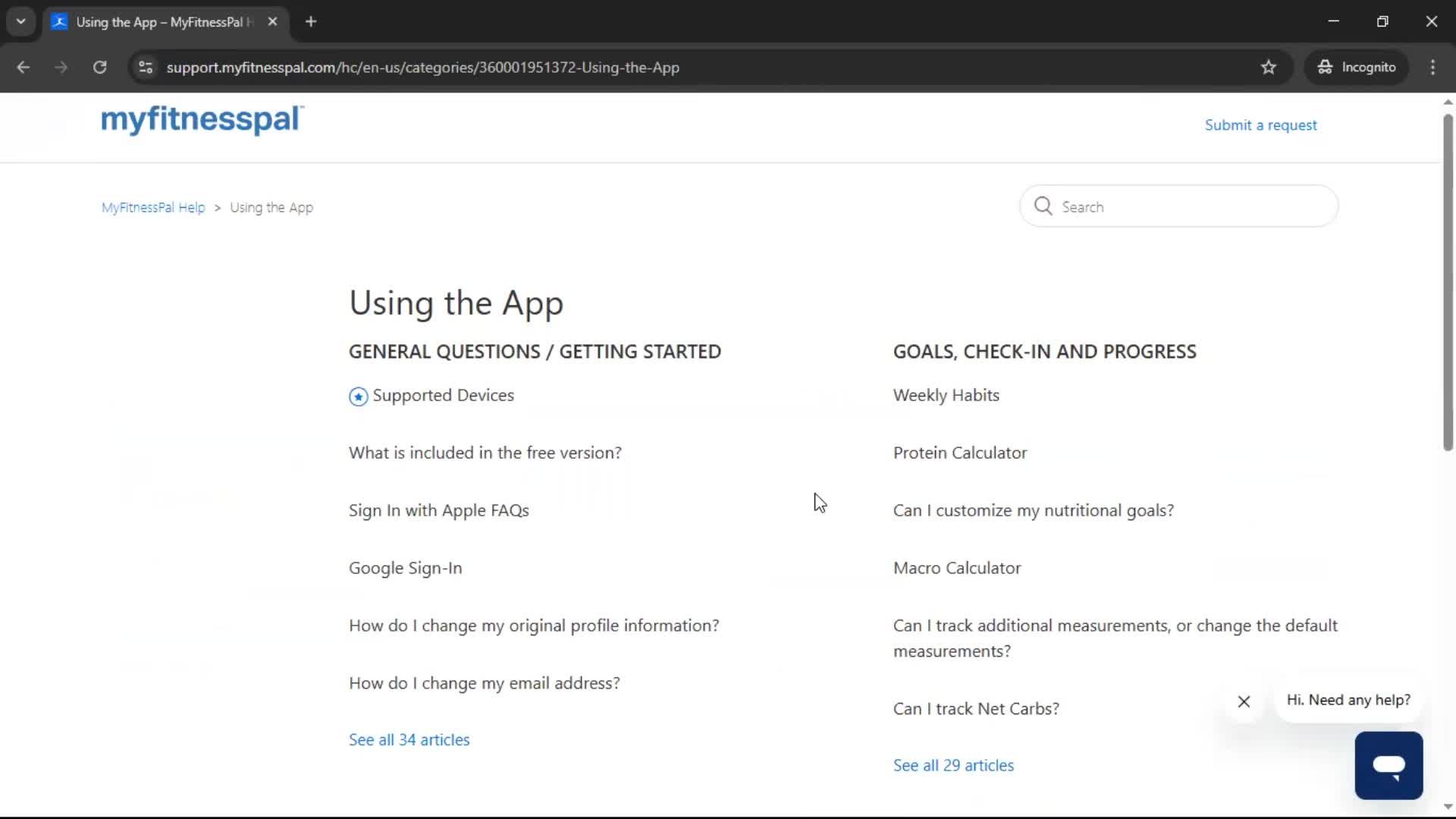
Task: Restore down the browser window
Action: point(1382,22)
